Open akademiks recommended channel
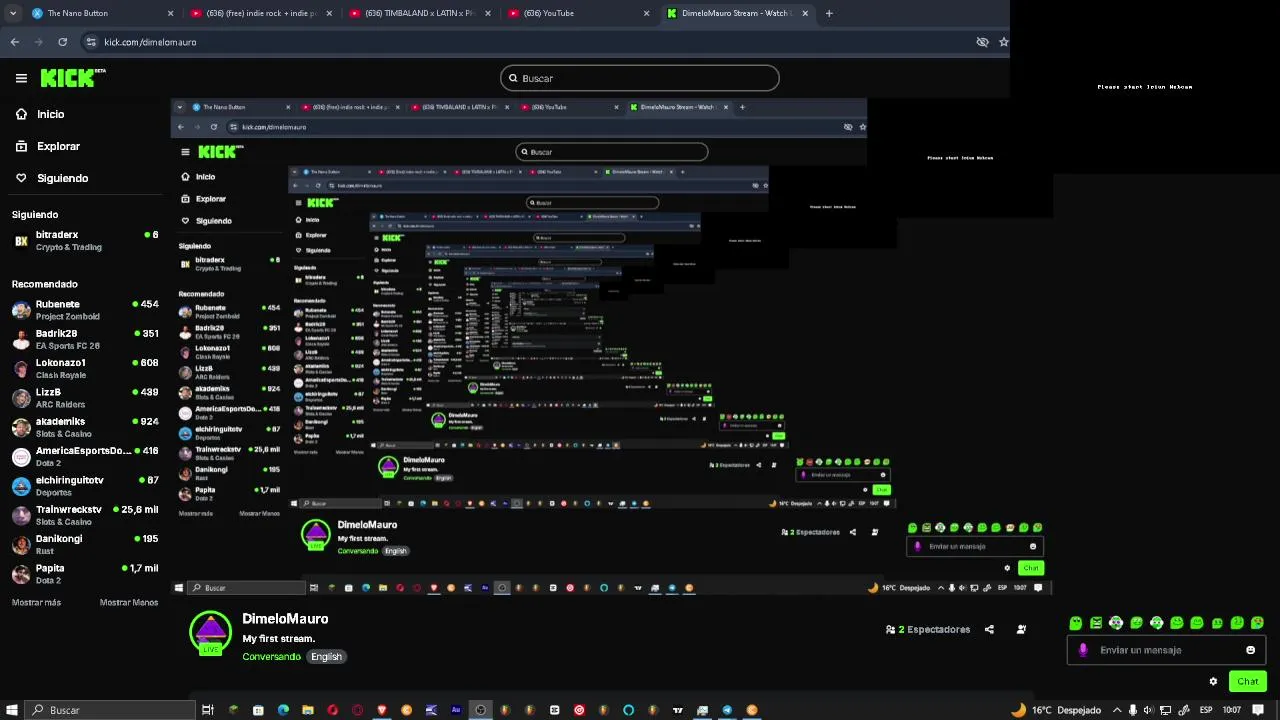Viewport: 1280px width, 720px height. click(x=85, y=427)
